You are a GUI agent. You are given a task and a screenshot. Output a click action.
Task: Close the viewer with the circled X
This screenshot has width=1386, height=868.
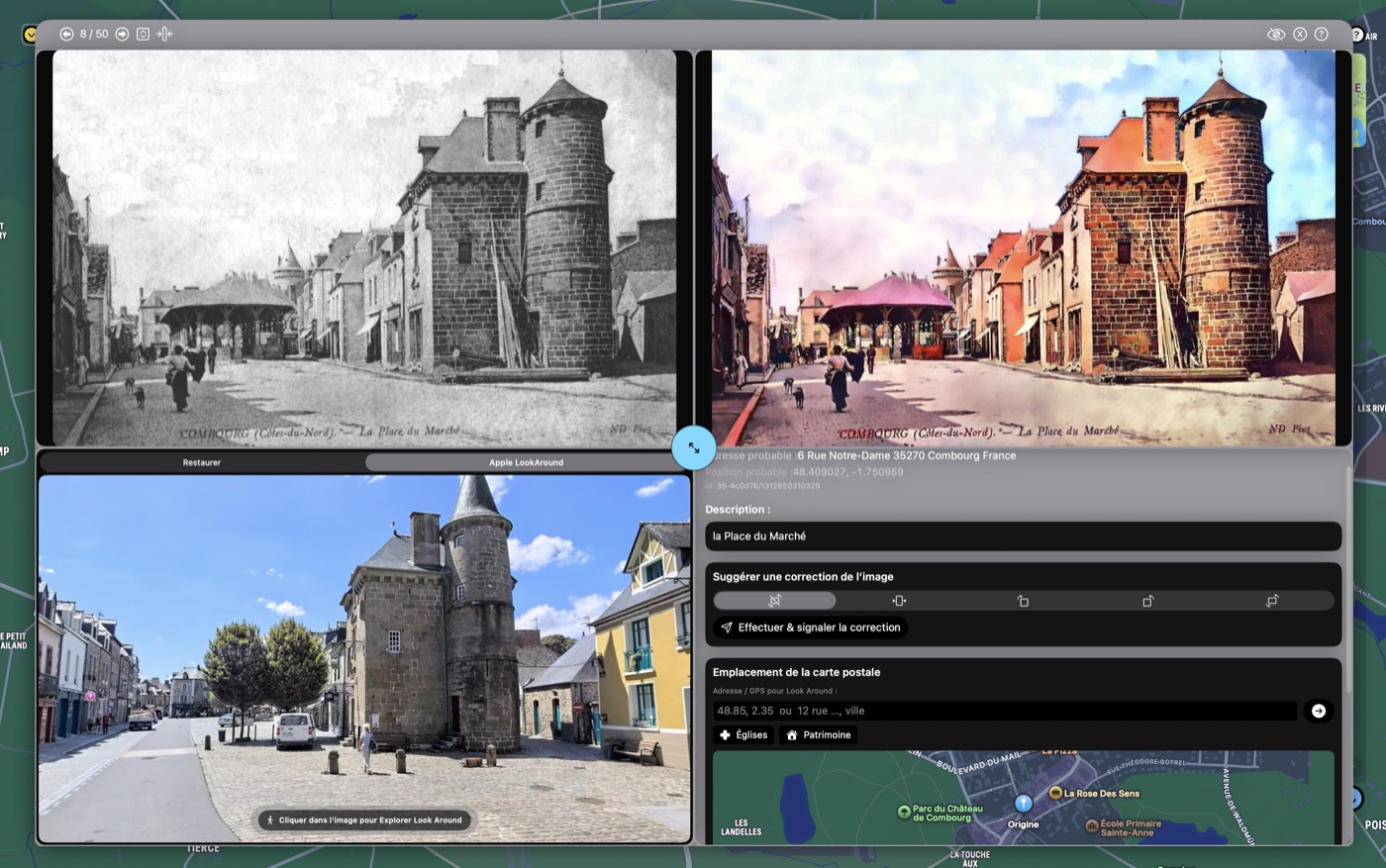[1300, 34]
